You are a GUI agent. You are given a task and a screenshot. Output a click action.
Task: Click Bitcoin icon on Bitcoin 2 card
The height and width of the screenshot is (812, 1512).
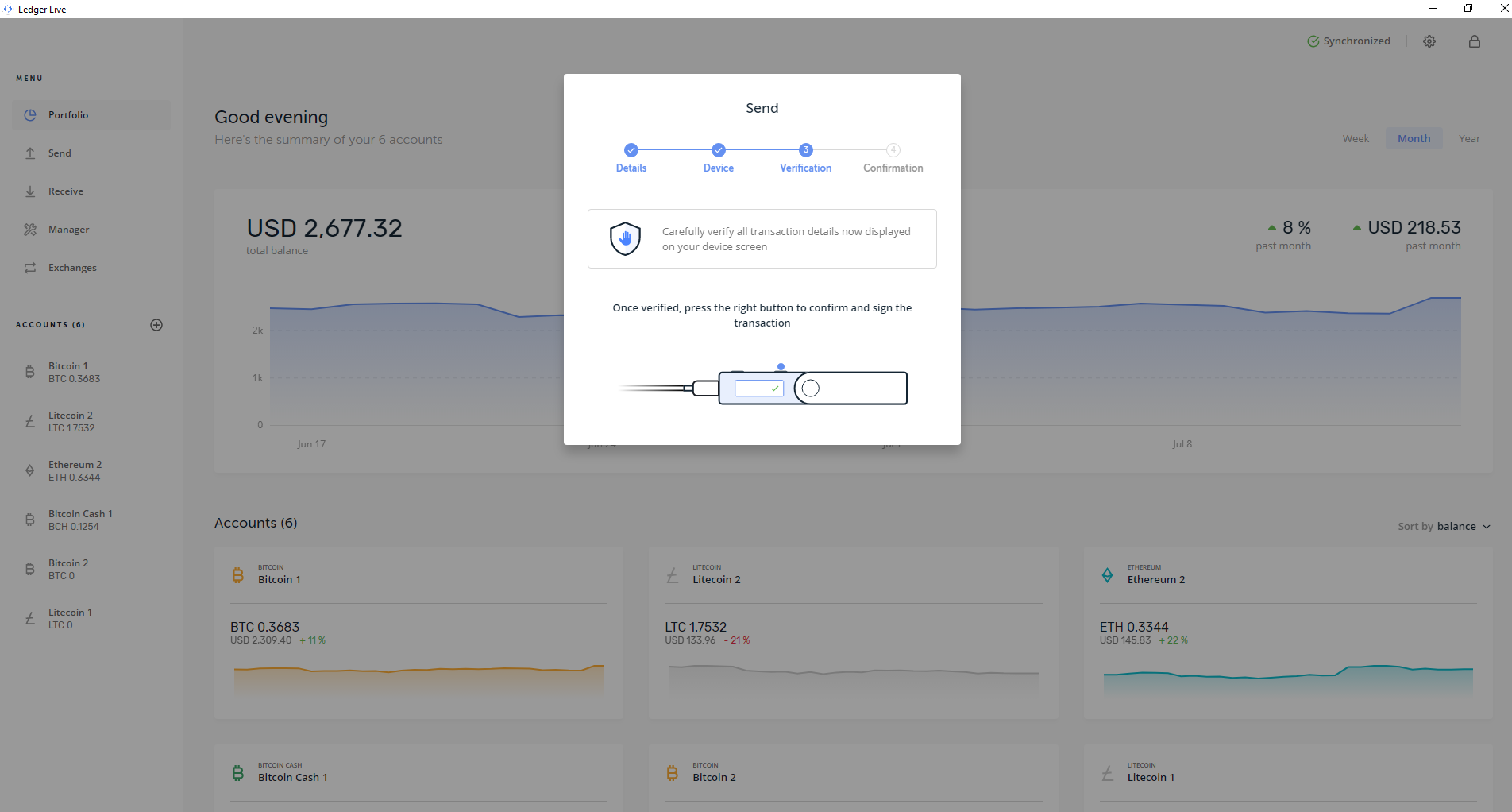click(x=673, y=773)
